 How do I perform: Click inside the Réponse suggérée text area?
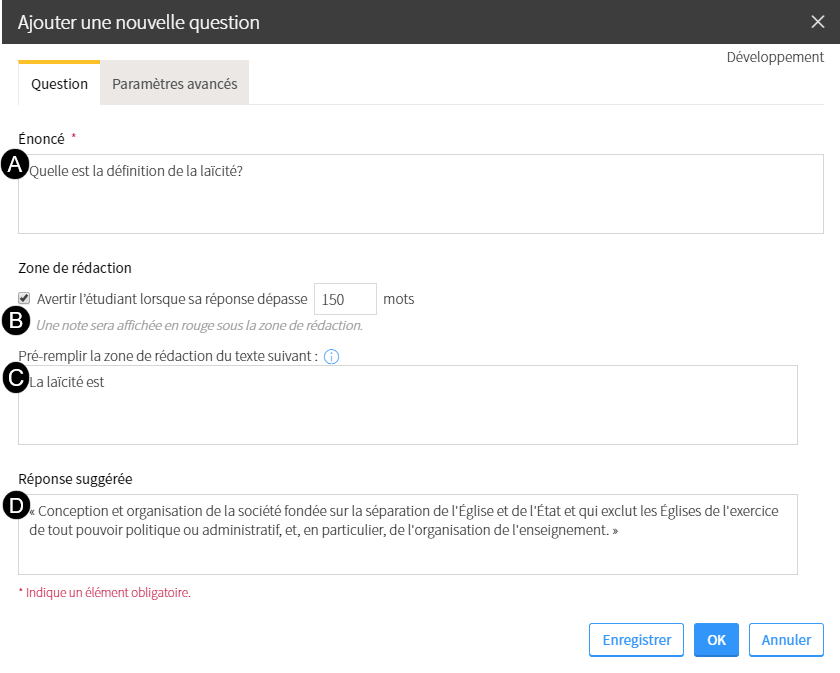coord(408,534)
